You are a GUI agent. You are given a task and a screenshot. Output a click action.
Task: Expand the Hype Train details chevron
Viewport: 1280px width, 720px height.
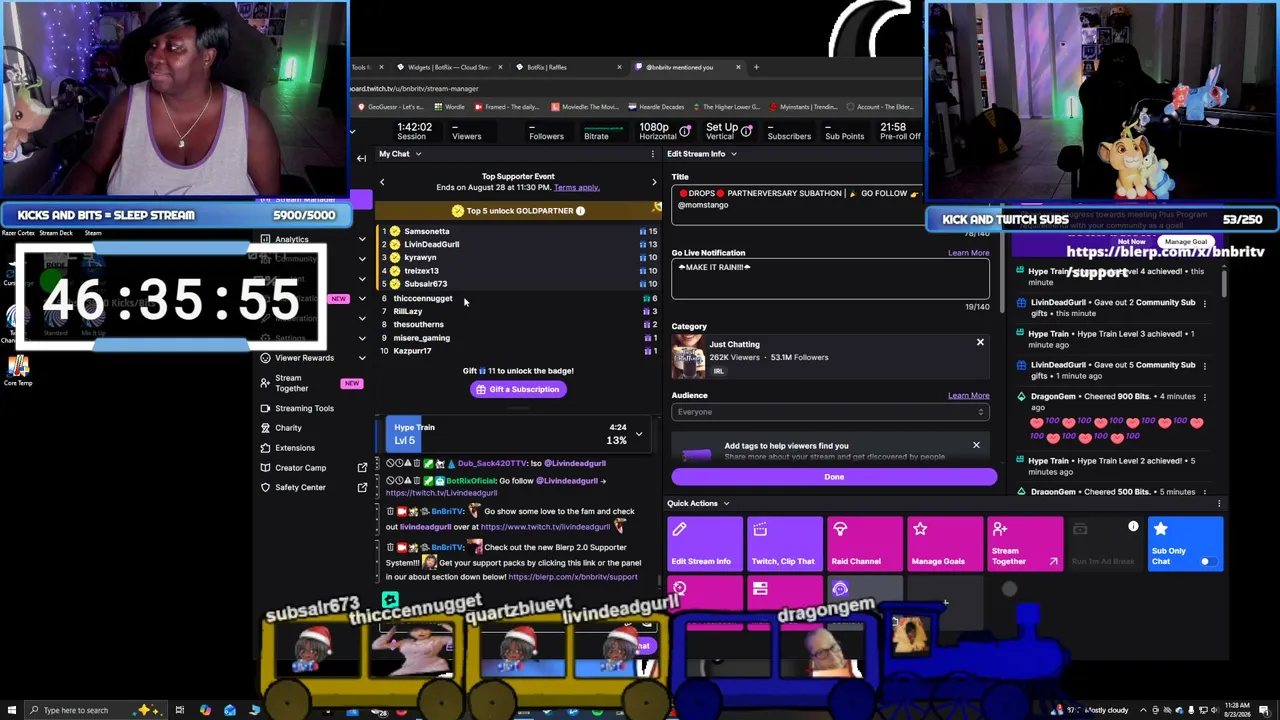coord(639,434)
